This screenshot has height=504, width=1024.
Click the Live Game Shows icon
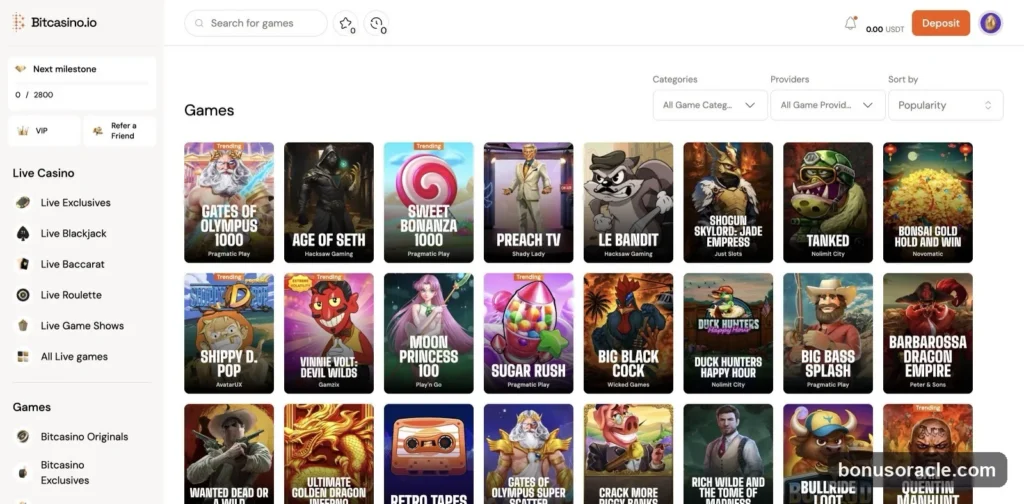coord(23,325)
